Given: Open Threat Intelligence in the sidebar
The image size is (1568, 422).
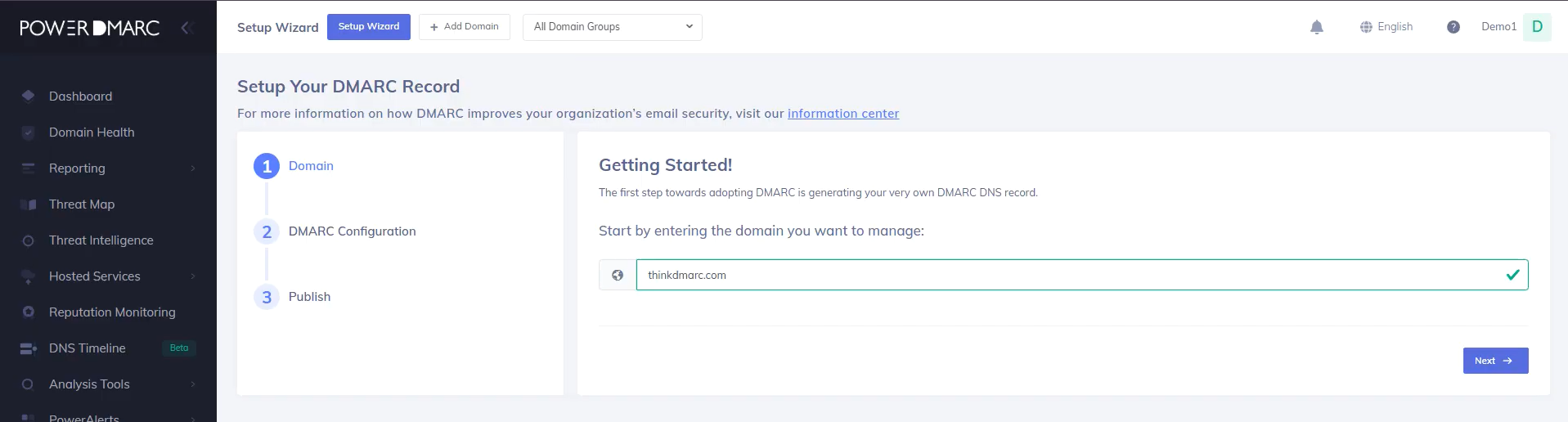Looking at the screenshot, I should click(101, 240).
